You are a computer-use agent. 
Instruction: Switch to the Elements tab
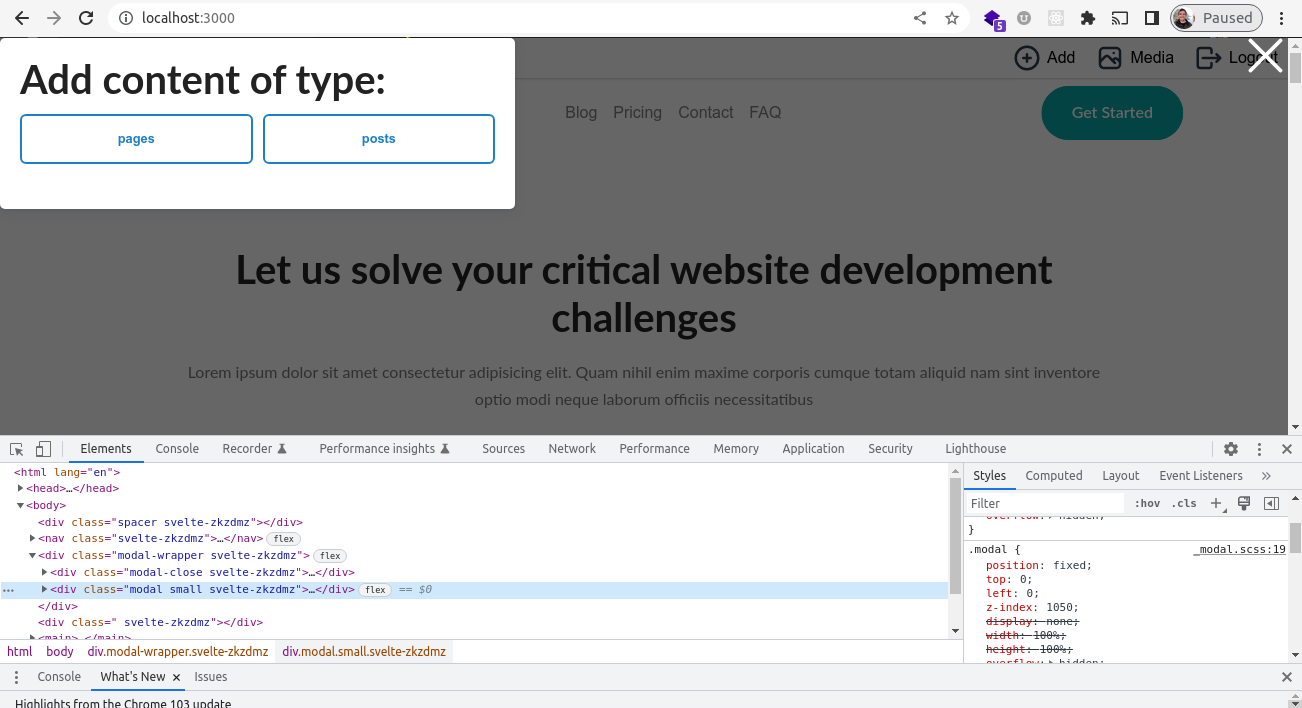coord(106,449)
